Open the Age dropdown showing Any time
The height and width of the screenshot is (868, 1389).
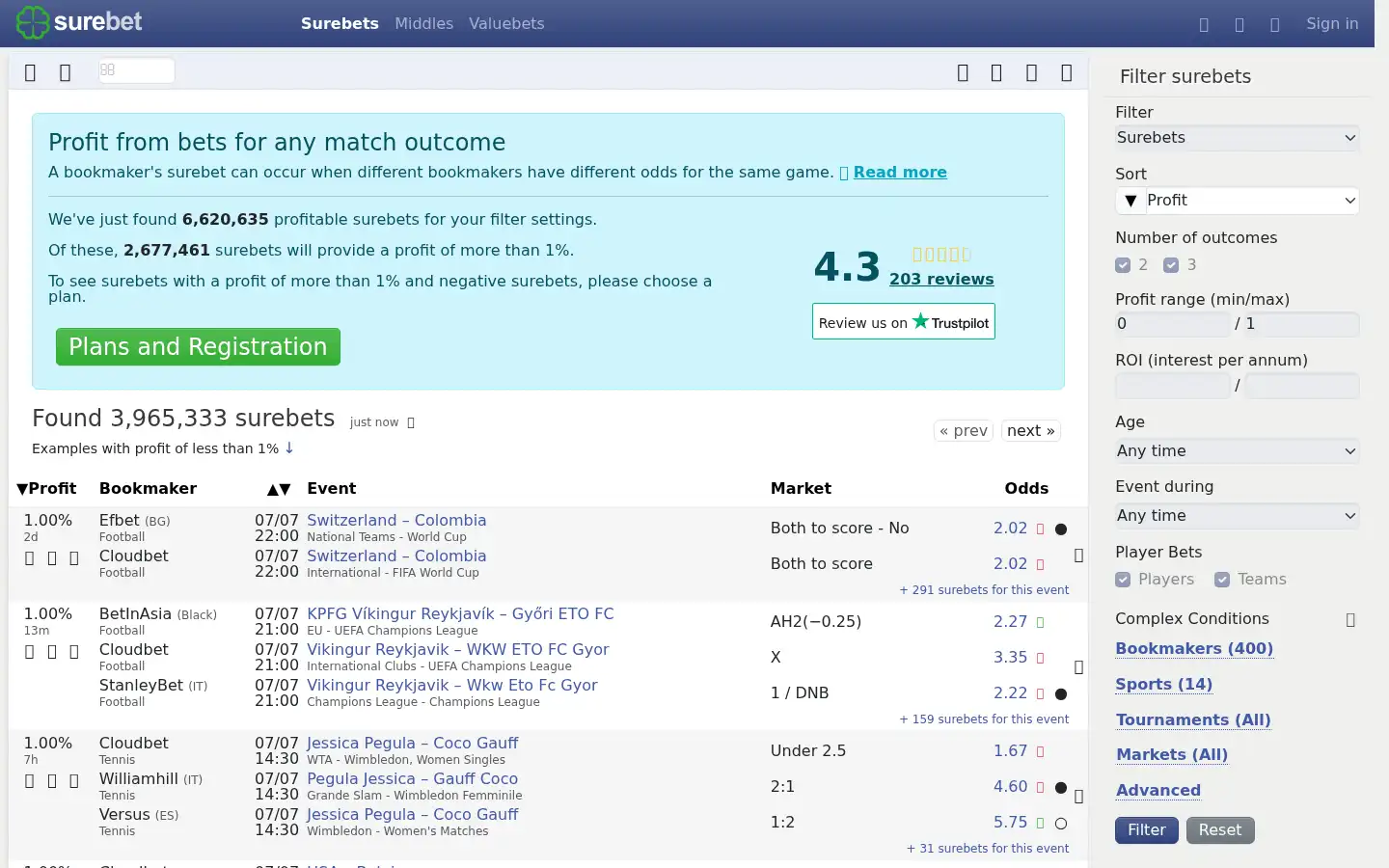point(1237,451)
